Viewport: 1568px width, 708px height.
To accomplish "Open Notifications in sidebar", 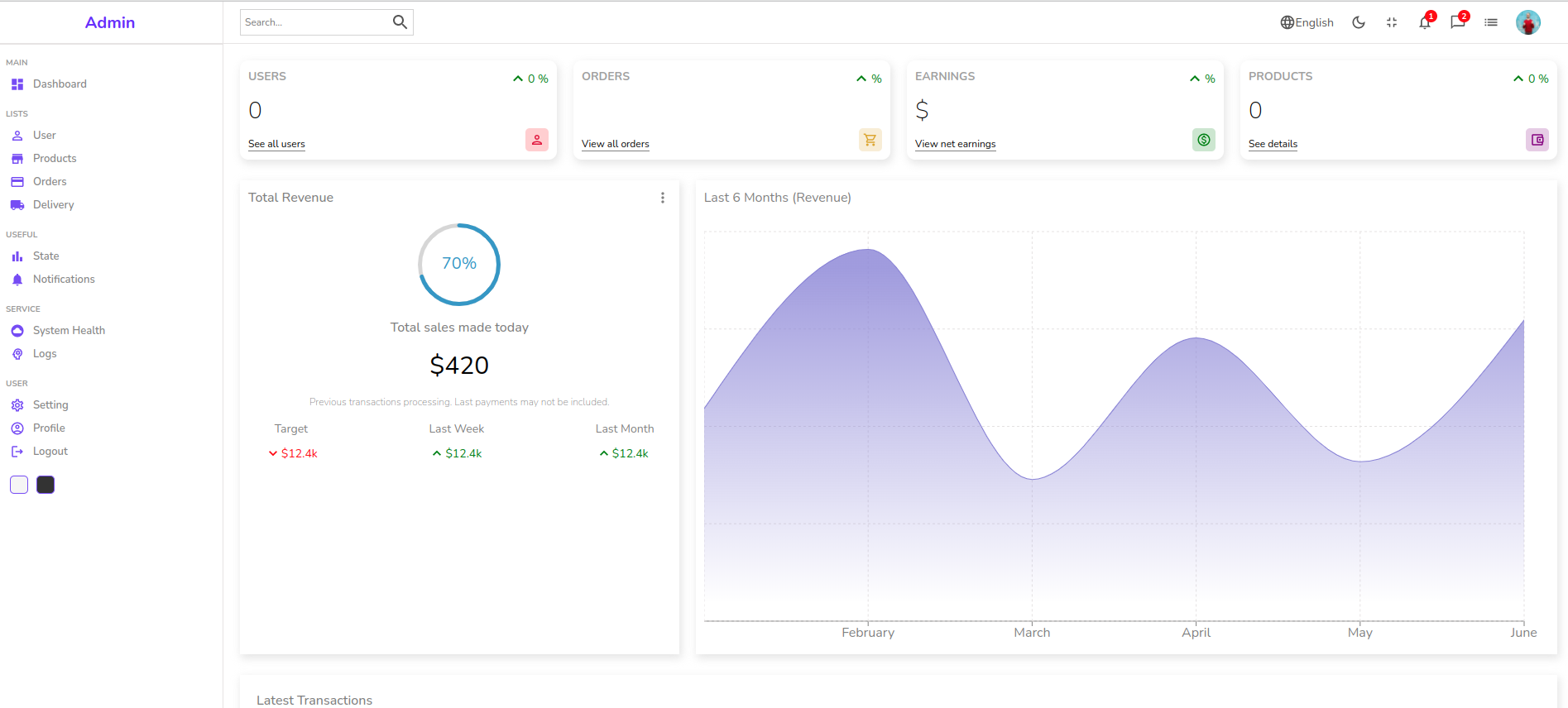I will click(64, 279).
